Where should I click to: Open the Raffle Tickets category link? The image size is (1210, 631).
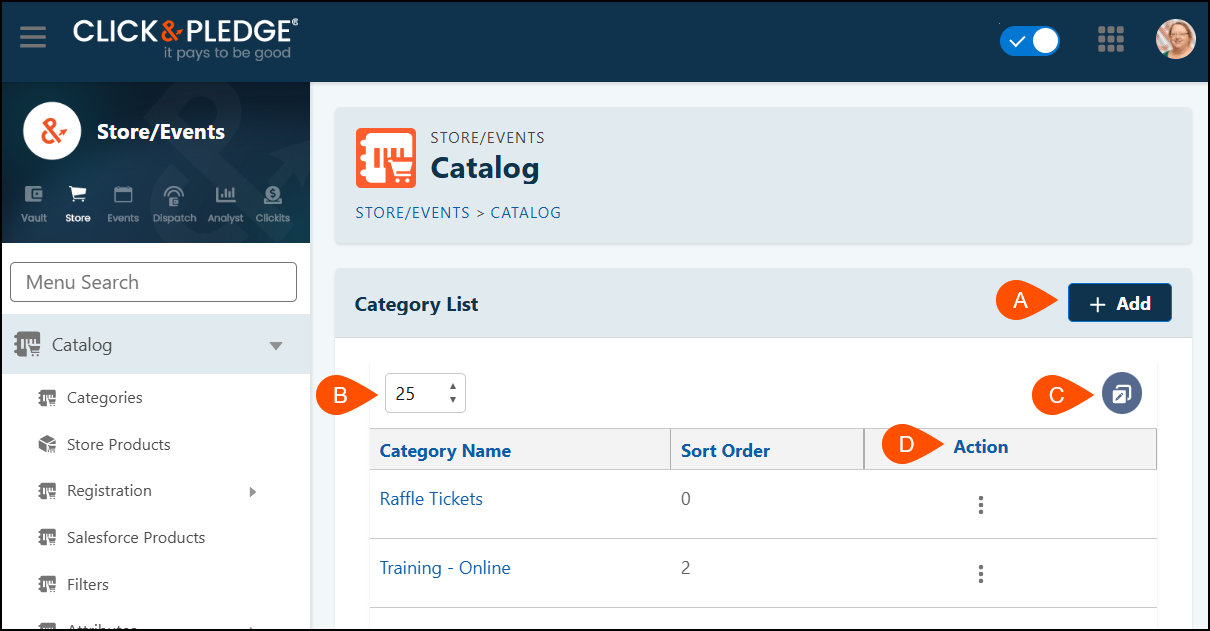coord(431,498)
